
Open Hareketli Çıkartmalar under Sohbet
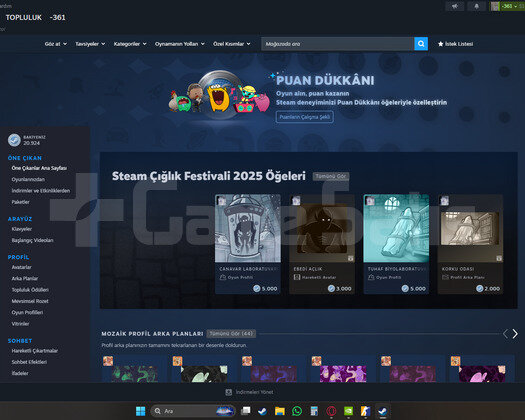point(35,351)
